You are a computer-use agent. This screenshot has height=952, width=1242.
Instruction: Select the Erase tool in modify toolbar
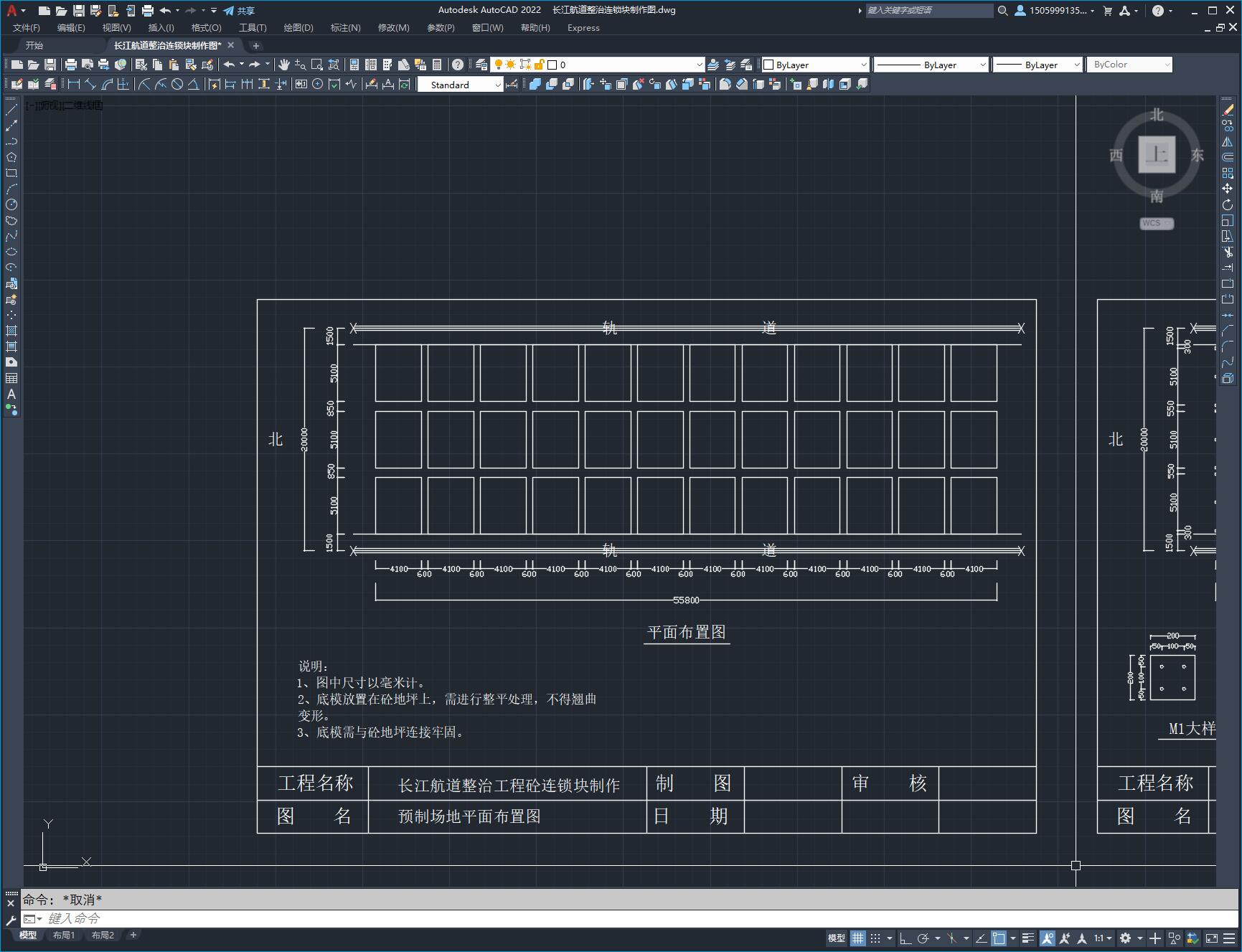(1228, 110)
